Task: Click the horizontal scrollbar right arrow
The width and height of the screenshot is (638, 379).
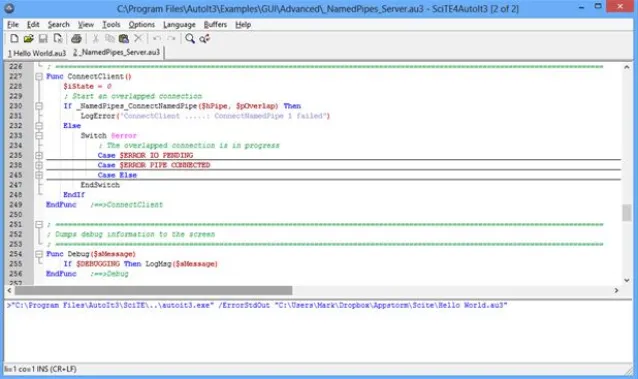Action: 616,290
